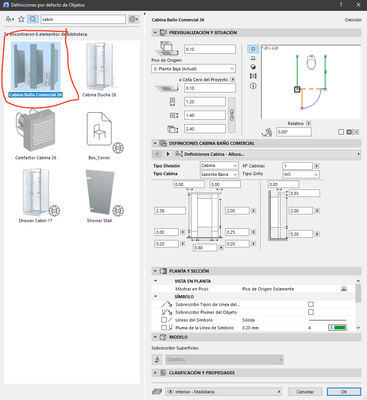Screen dimensions: 367x400
Task: Switch preview to 3D view icon
Action: 253,67
